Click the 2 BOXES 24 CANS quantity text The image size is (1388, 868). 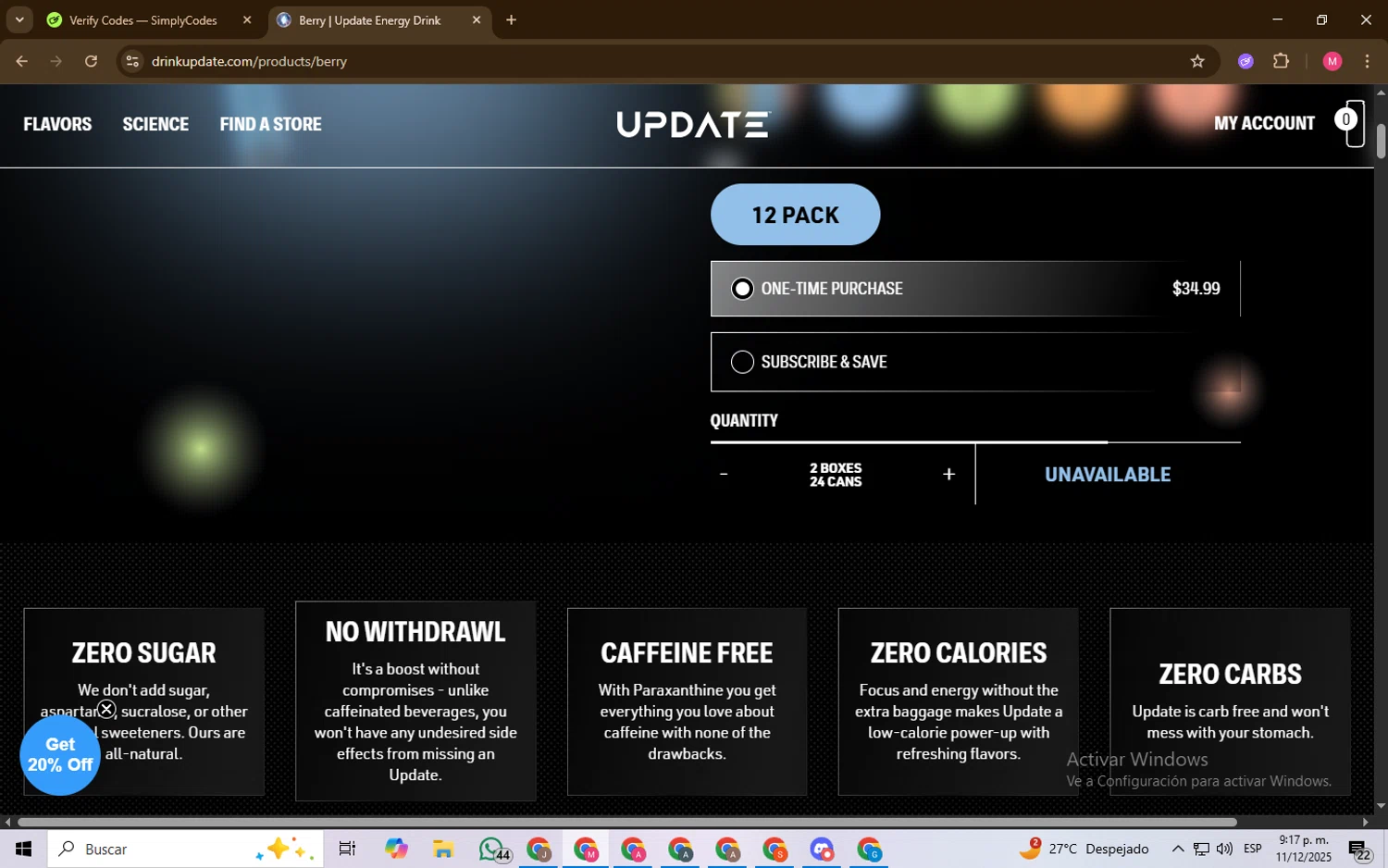tap(836, 475)
